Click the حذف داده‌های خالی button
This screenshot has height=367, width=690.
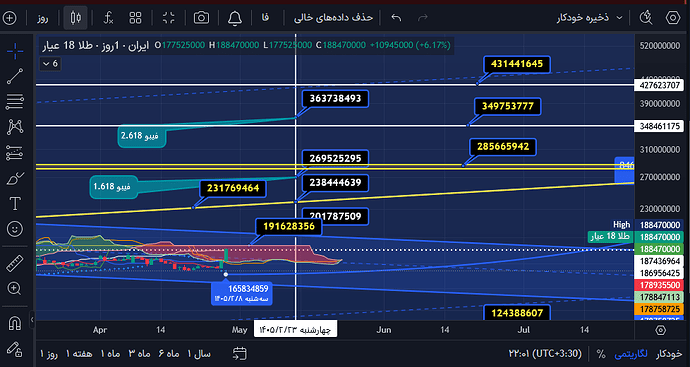pos(333,18)
